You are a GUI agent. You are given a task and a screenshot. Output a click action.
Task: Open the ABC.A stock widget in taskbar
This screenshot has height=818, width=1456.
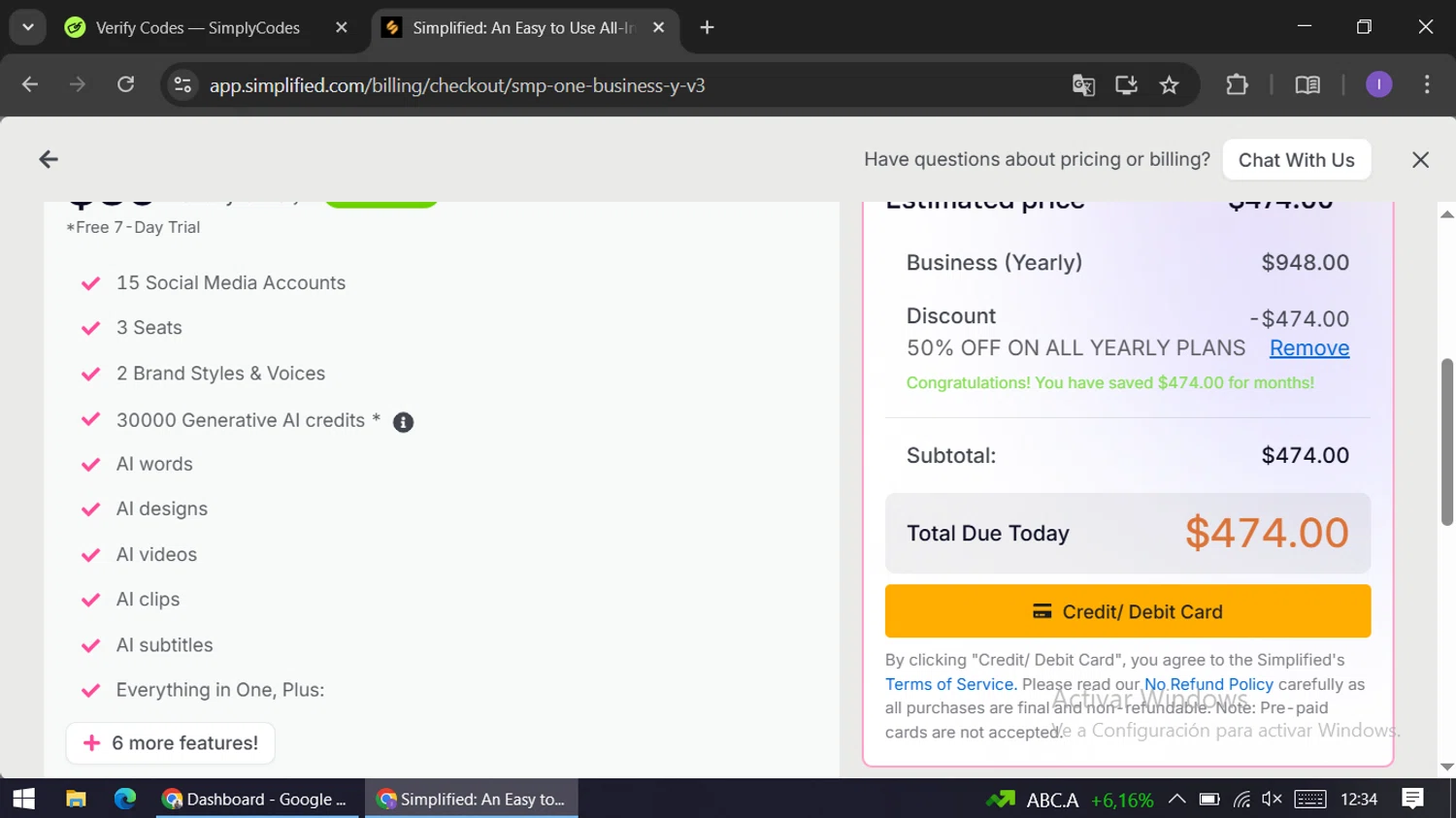1070,800
